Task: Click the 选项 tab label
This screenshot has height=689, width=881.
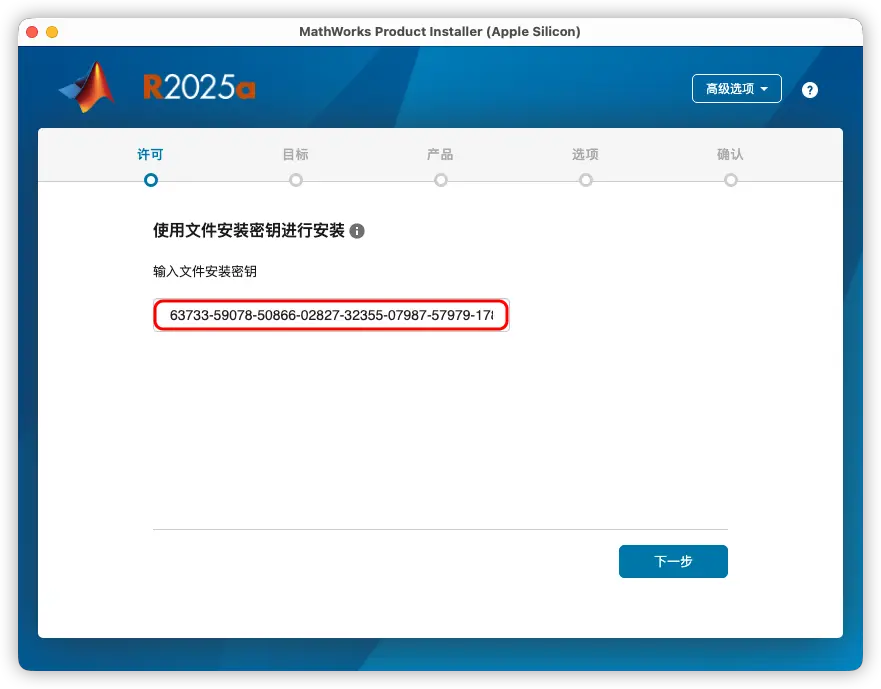Action: pos(585,154)
